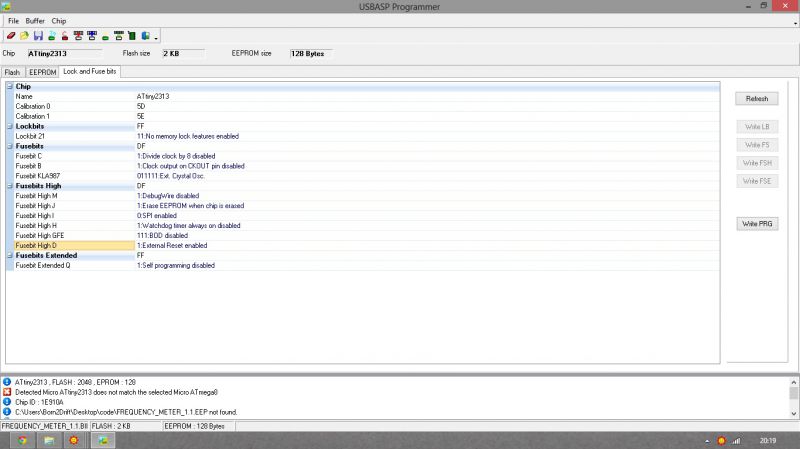Click the EEPROM size field showing 128 Bytes

point(311,54)
